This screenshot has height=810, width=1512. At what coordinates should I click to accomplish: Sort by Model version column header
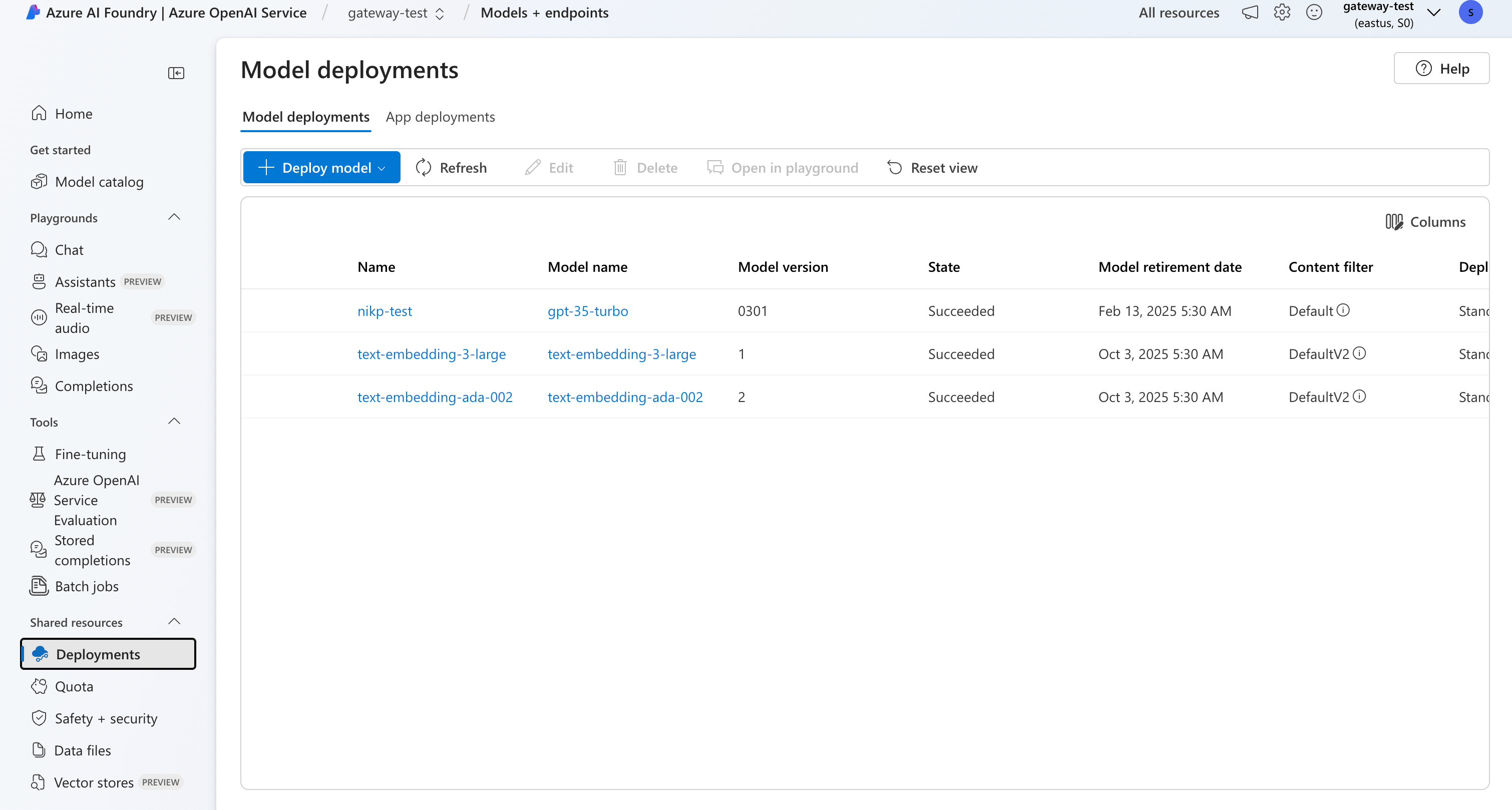pos(783,267)
